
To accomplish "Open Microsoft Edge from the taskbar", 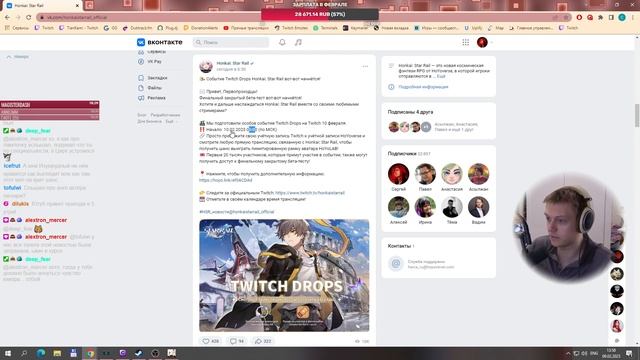I will [41, 353].
